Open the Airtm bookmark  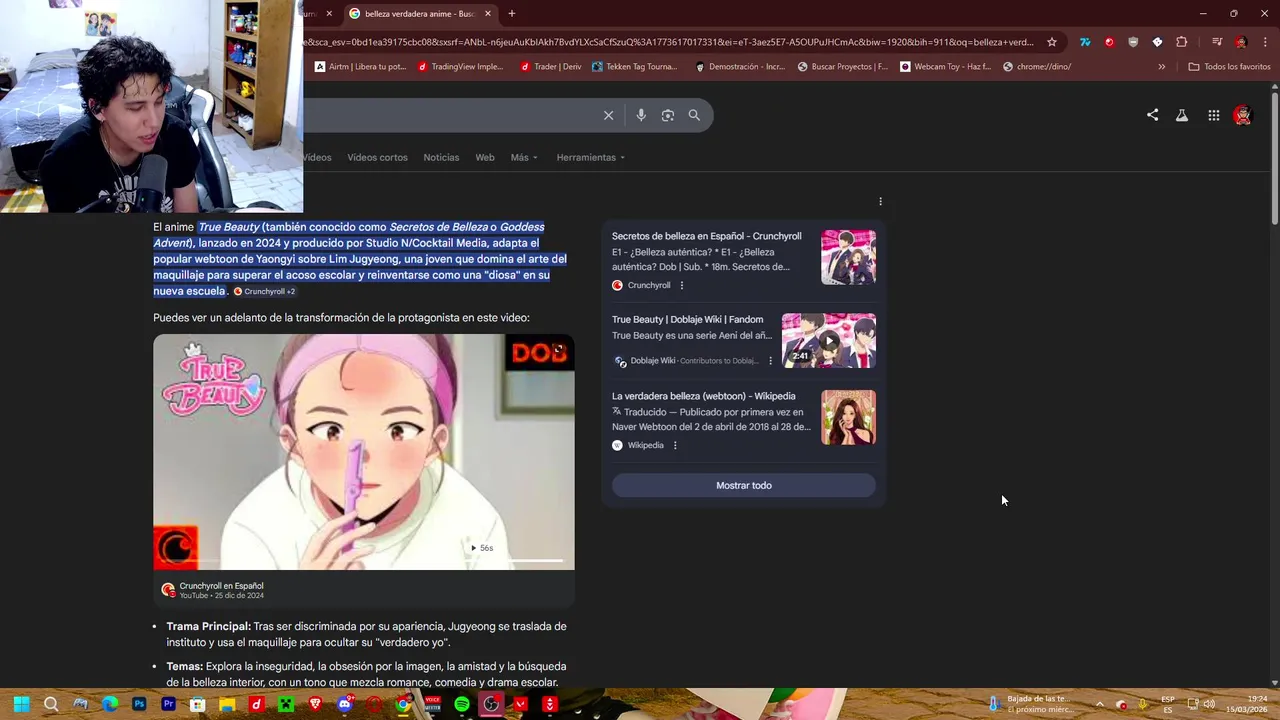tap(360, 67)
